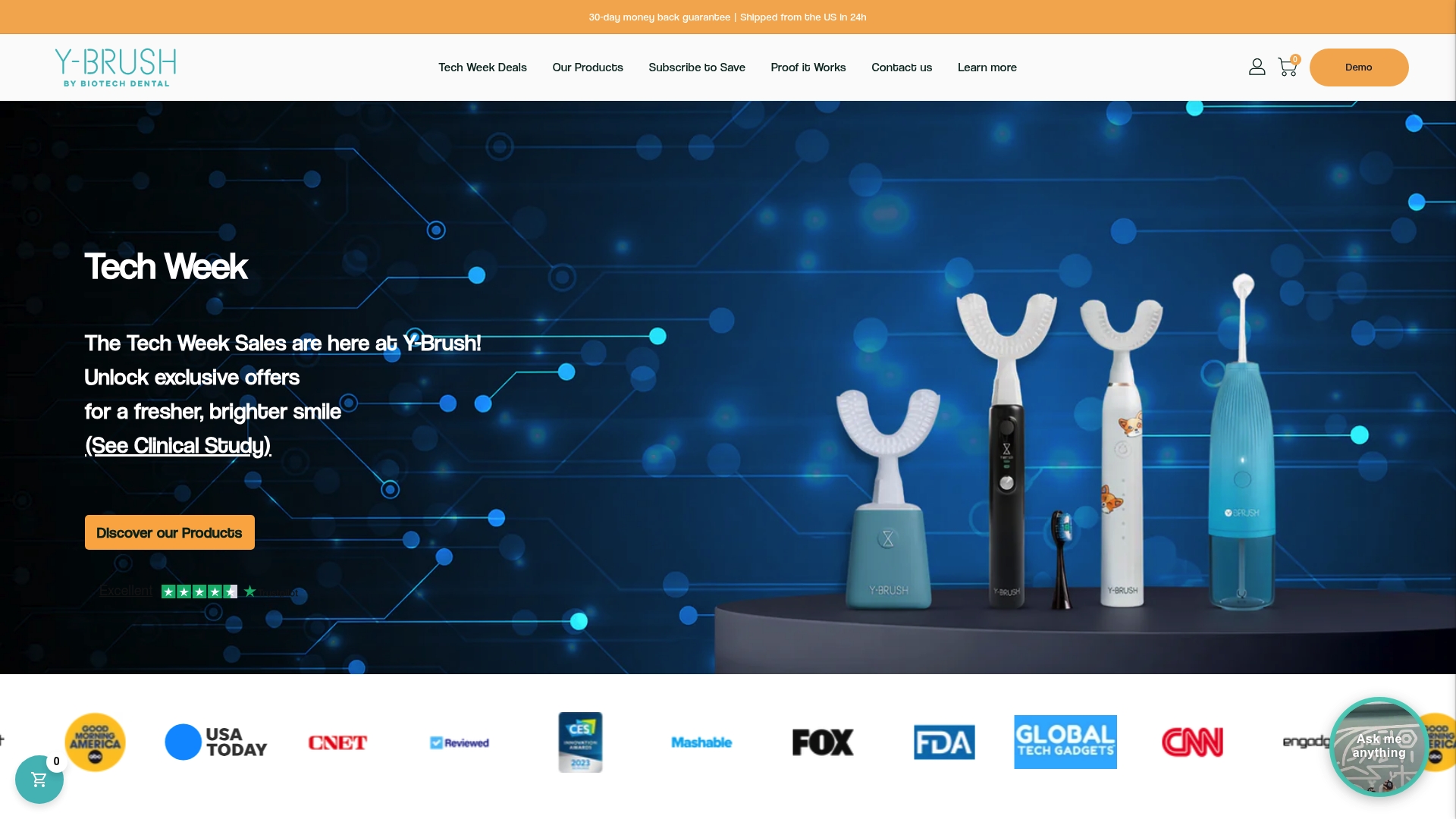Open the user account icon
The image size is (1456, 819).
coord(1257,67)
